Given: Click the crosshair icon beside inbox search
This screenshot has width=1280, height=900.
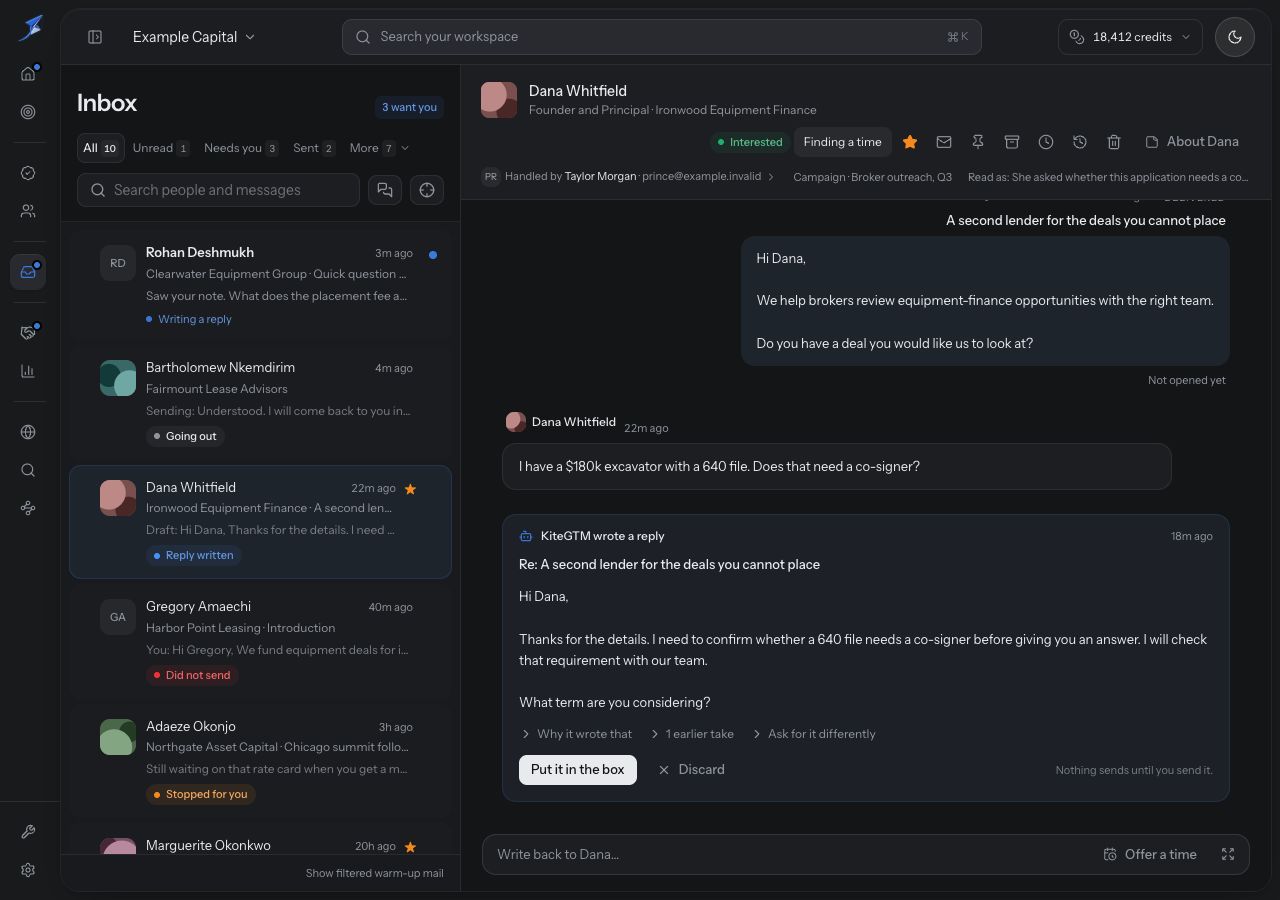Looking at the screenshot, I should 427,190.
